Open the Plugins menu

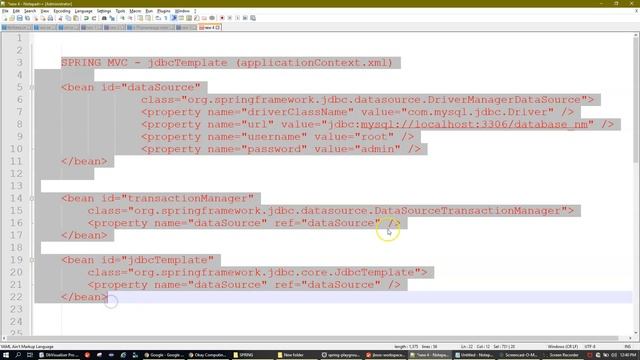pos(164,11)
